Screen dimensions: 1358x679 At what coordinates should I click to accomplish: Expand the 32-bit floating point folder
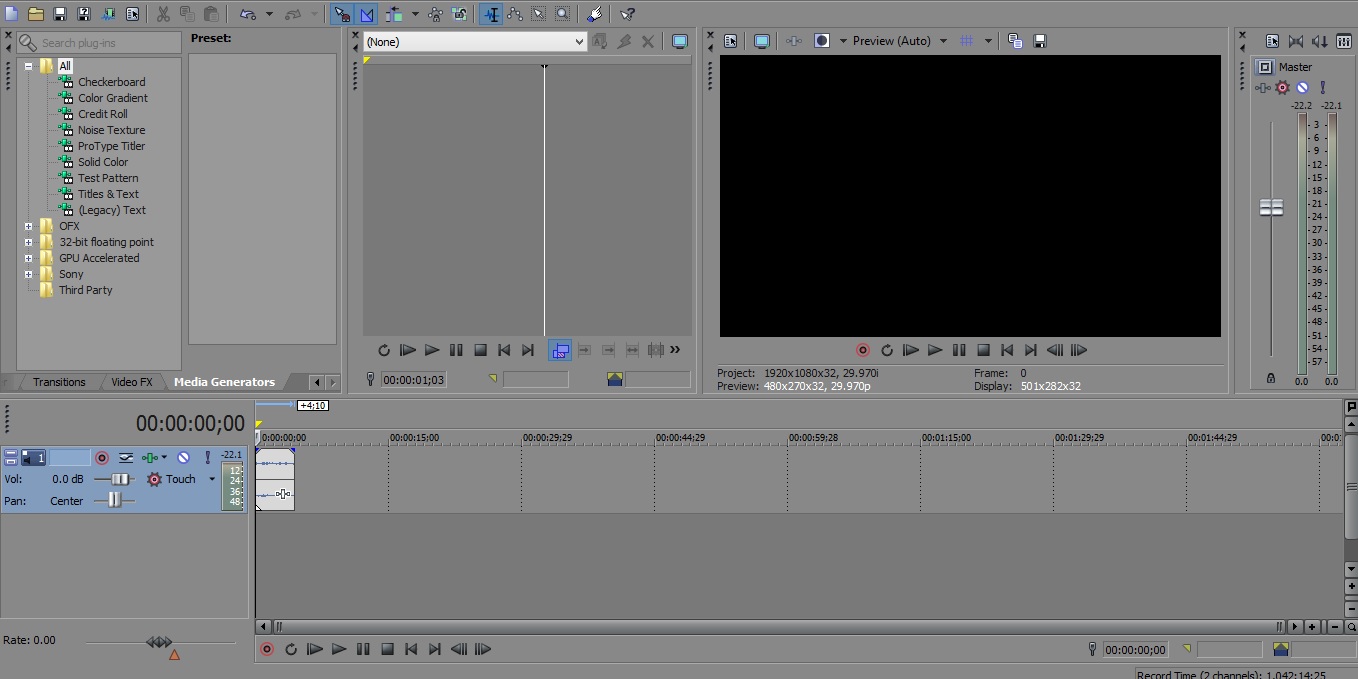tap(29, 242)
